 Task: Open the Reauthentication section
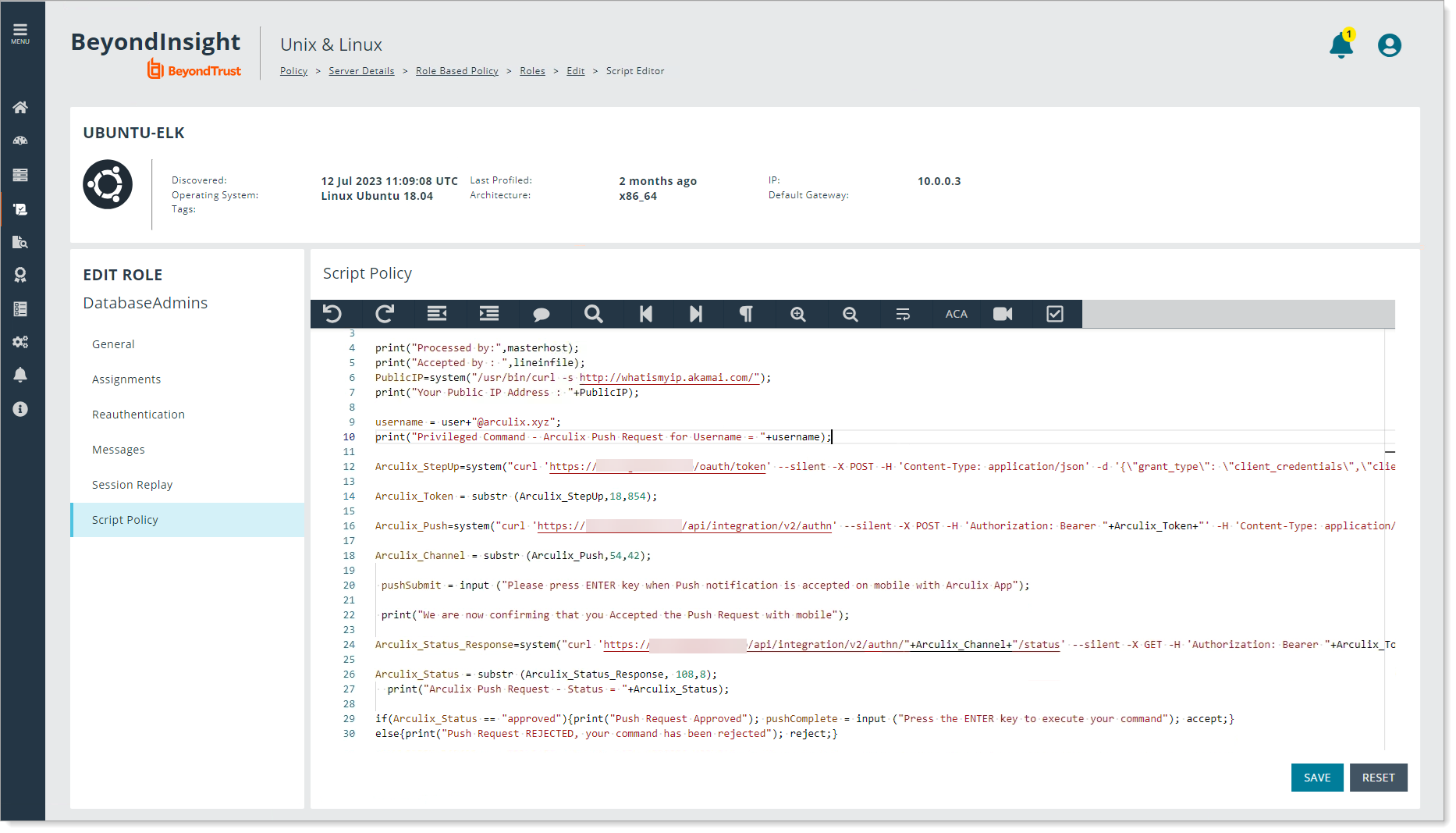point(187,415)
